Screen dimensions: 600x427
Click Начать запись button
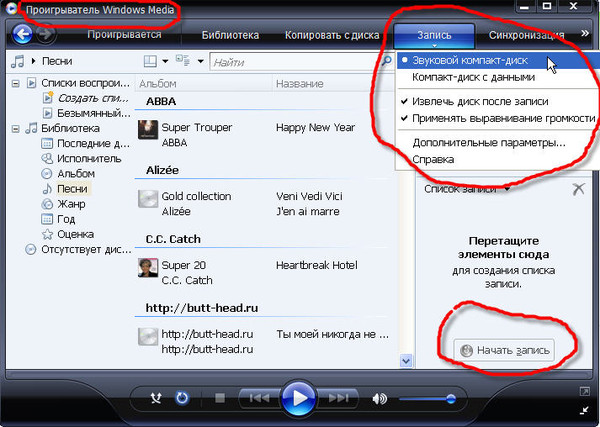(504, 350)
